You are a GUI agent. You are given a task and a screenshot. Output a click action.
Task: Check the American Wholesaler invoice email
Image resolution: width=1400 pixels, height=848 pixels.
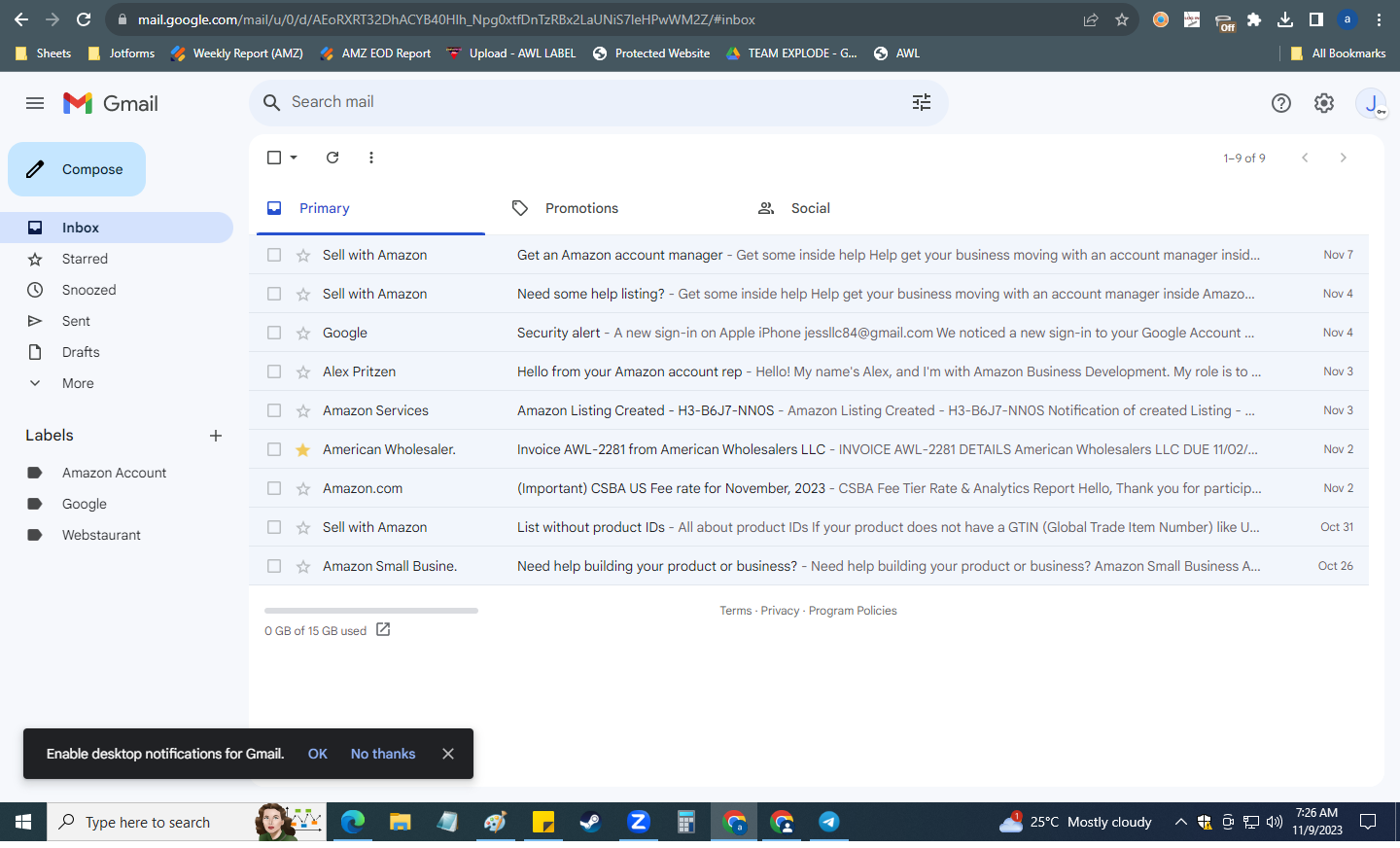coord(274,449)
